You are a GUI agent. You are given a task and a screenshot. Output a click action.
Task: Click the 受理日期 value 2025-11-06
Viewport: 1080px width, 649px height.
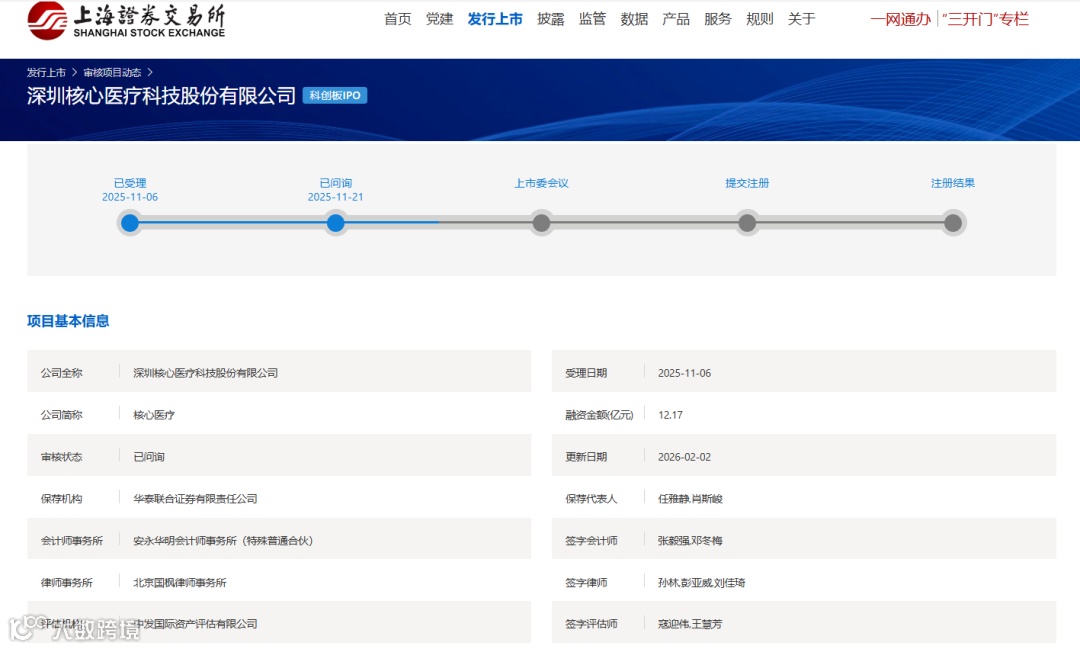(x=684, y=373)
